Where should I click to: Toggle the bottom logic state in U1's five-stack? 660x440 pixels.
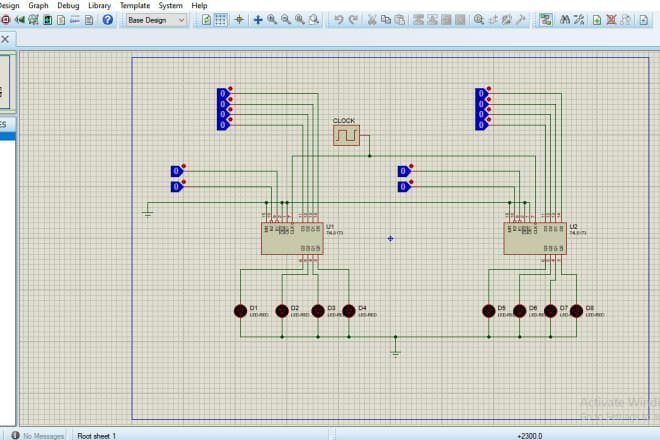(x=223, y=125)
